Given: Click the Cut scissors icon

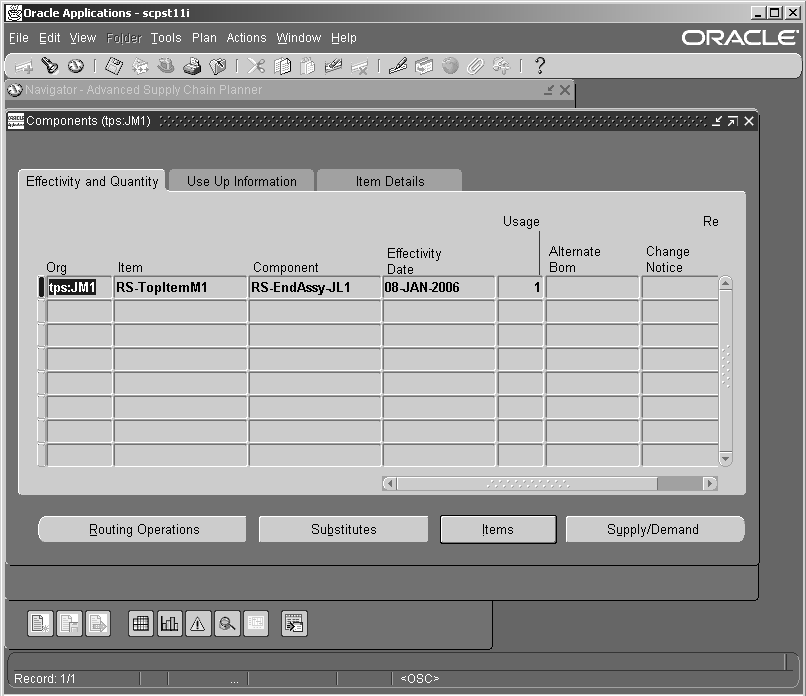Looking at the screenshot, I should [x=256, y=66].
